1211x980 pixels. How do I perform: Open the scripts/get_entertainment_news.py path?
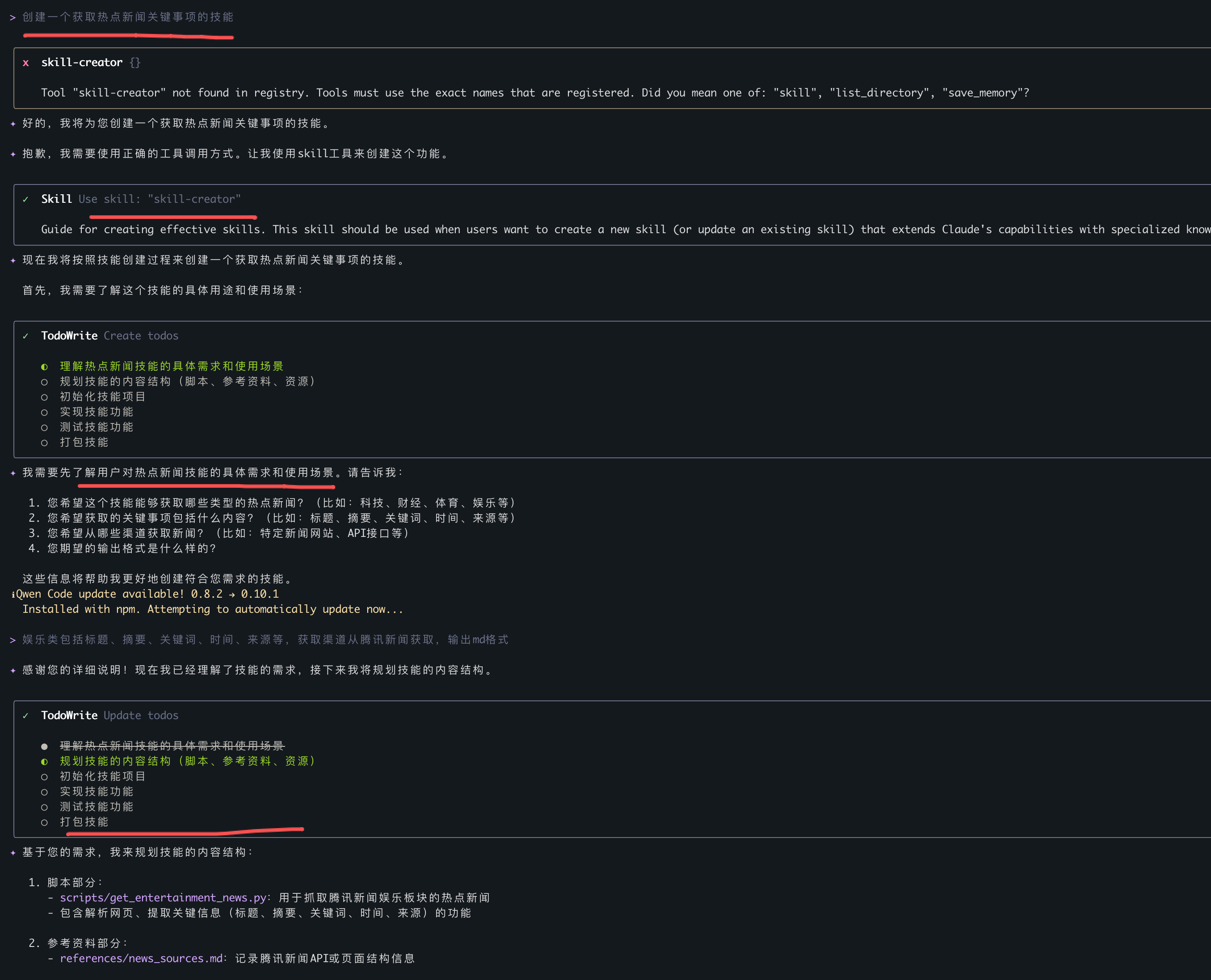pos(163,897)
